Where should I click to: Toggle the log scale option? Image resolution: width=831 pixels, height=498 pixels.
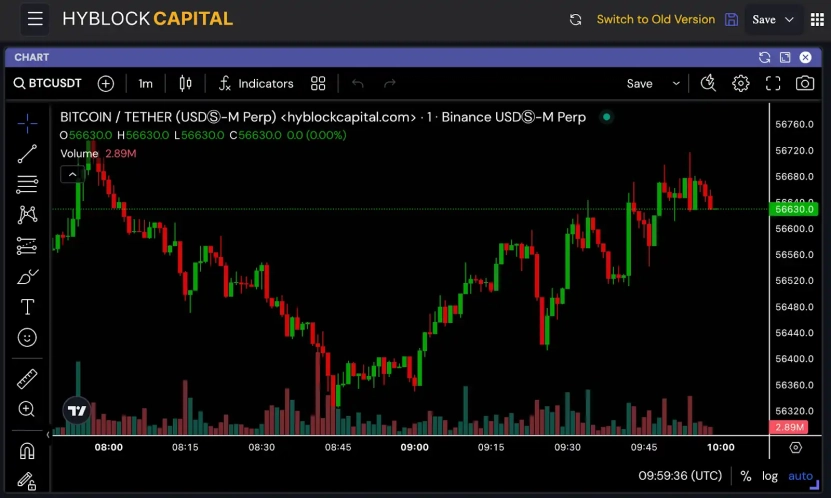[770, 476]
